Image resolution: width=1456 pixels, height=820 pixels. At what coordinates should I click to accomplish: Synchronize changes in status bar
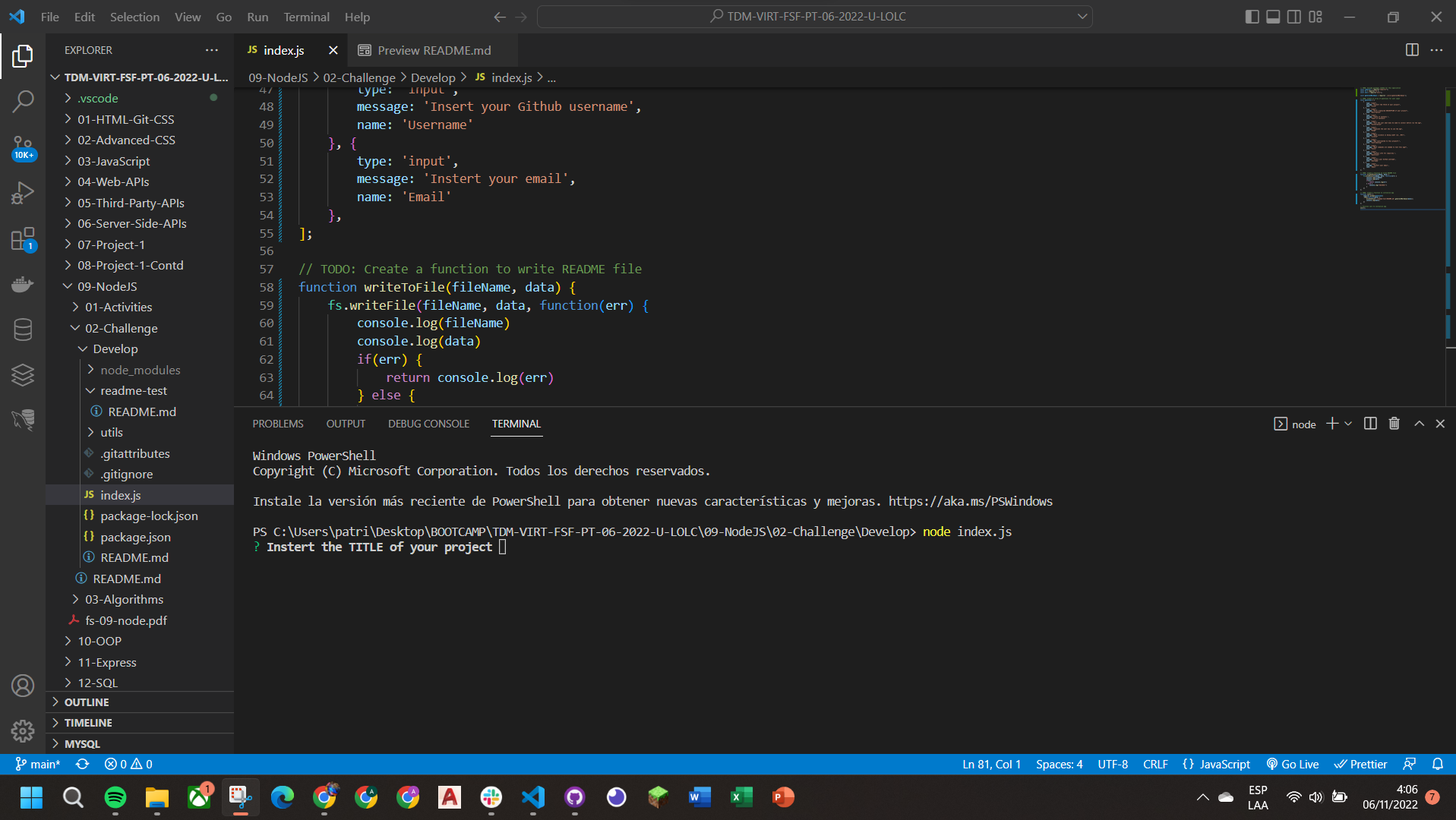coord(82,764)
